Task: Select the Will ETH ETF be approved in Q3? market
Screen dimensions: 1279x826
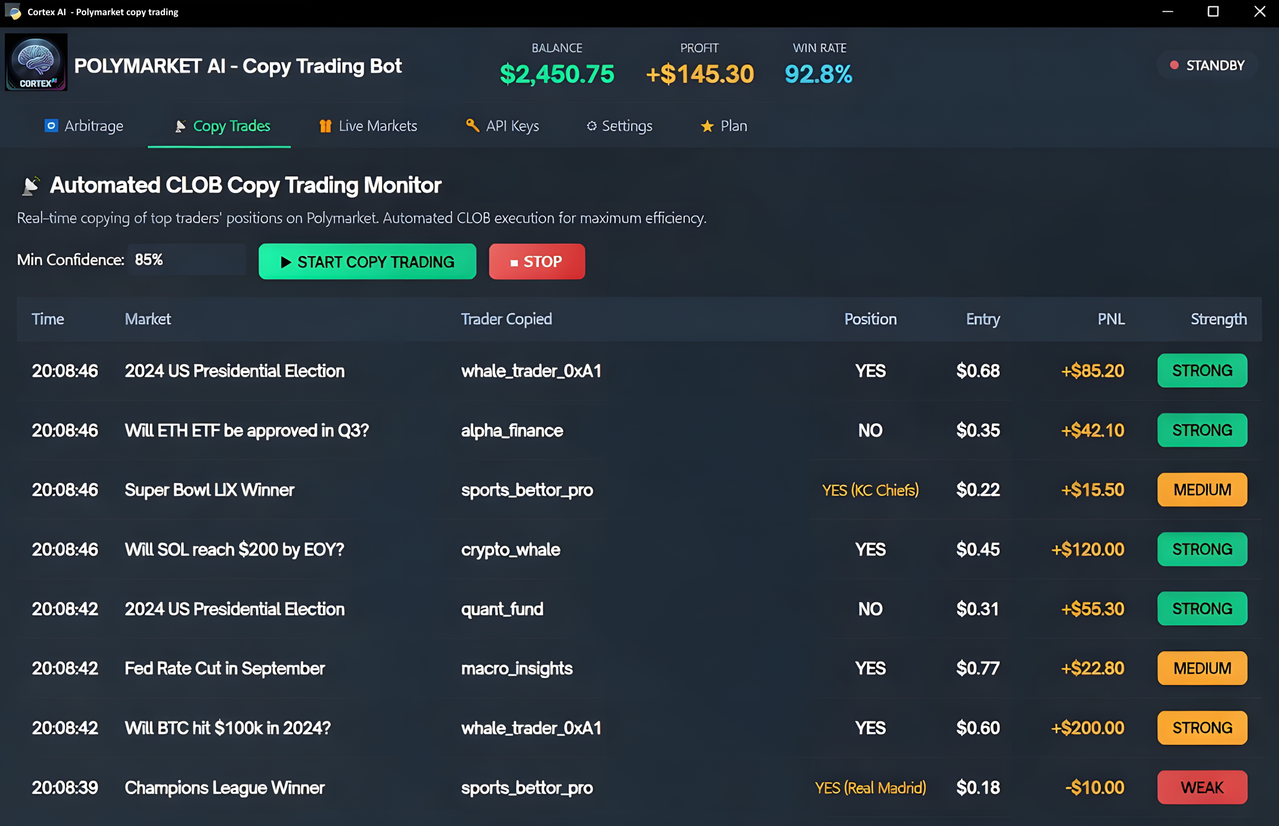Action: click(x=247, y=431)
